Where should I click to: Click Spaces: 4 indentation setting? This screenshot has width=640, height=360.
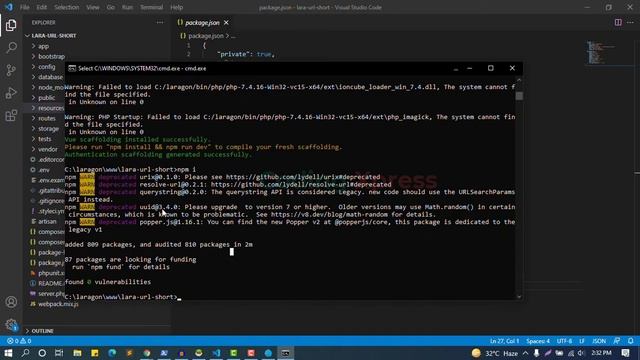(x=538, y=341)
